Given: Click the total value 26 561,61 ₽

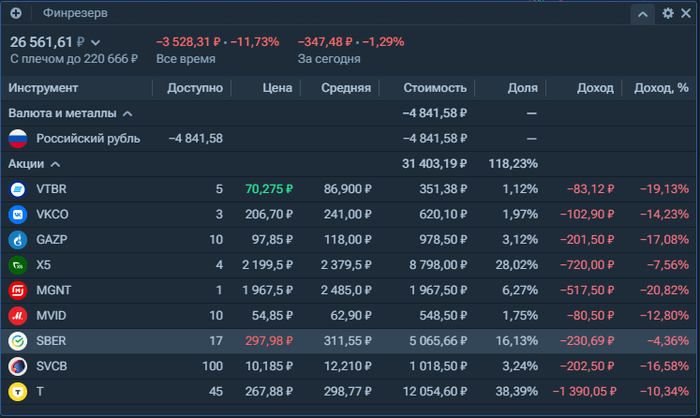Looking at the screenshot, I should pyautogui.click(x=47, y=42).
